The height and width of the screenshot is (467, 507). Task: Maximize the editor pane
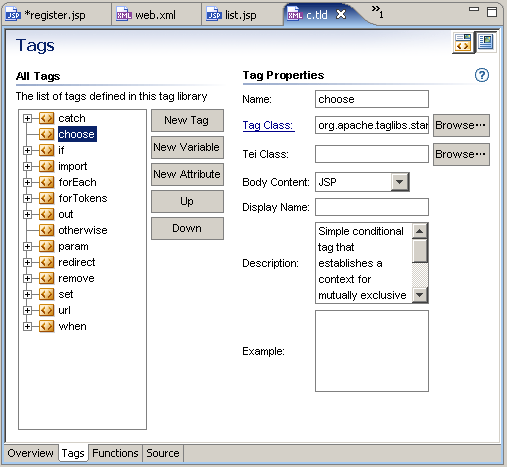[x=492, y=12]
